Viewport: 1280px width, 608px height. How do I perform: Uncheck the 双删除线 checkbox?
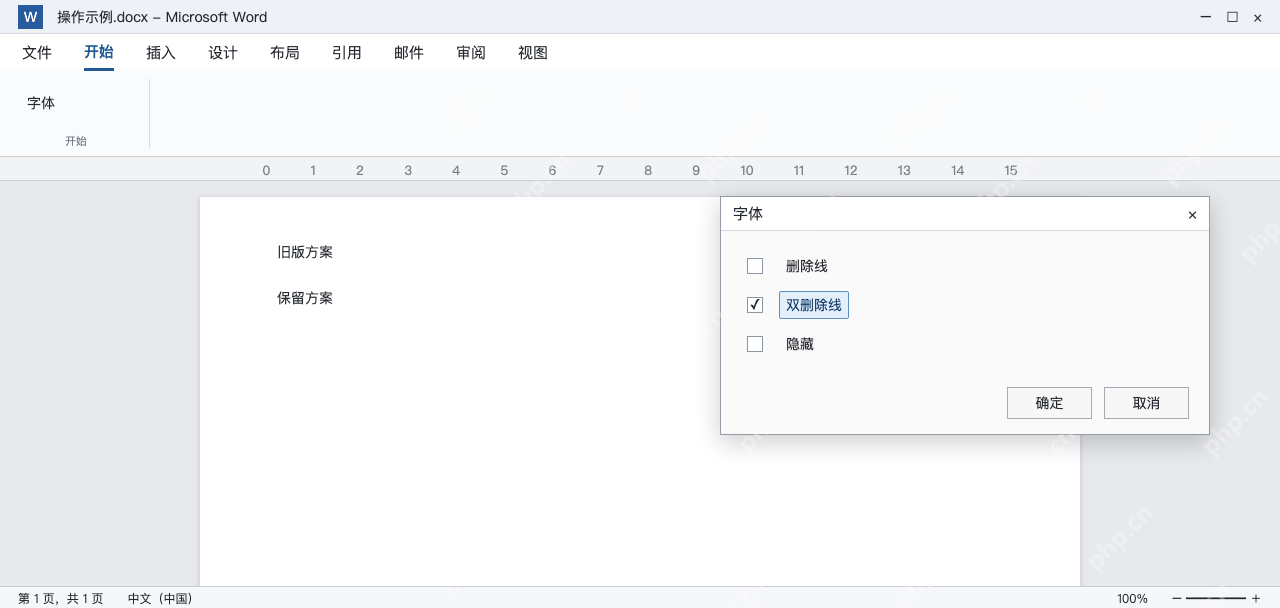tap(755, 305)
